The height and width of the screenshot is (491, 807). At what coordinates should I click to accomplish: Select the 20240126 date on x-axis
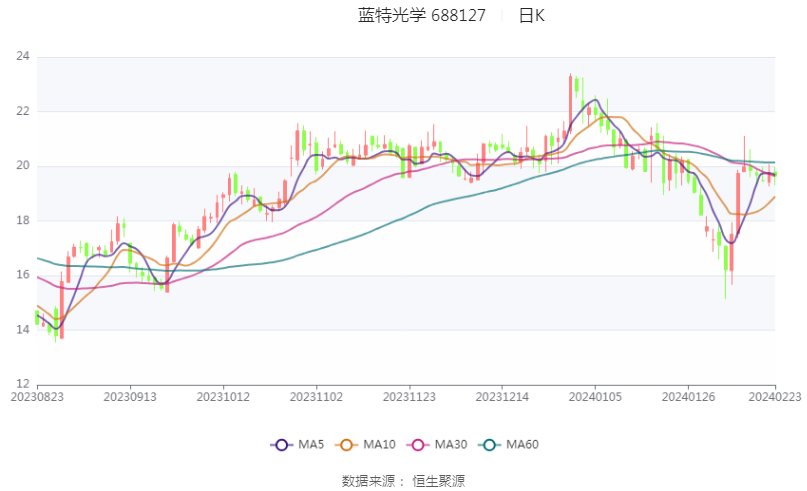click(x=688, y=397)
